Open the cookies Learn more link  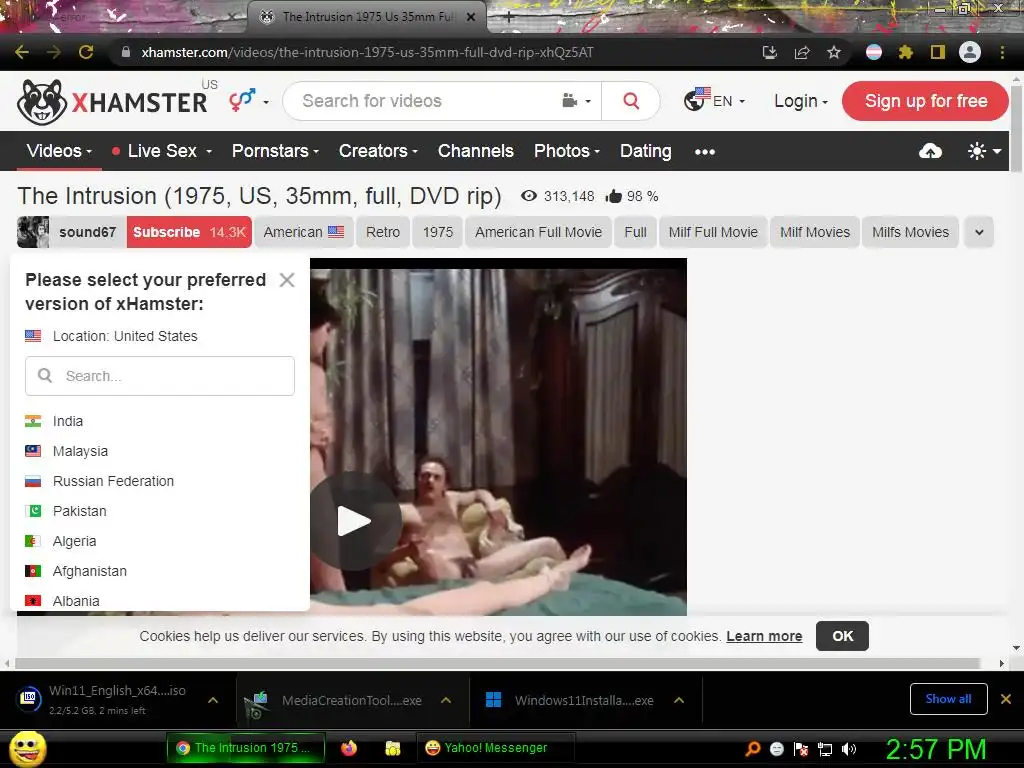click(764, 636)
